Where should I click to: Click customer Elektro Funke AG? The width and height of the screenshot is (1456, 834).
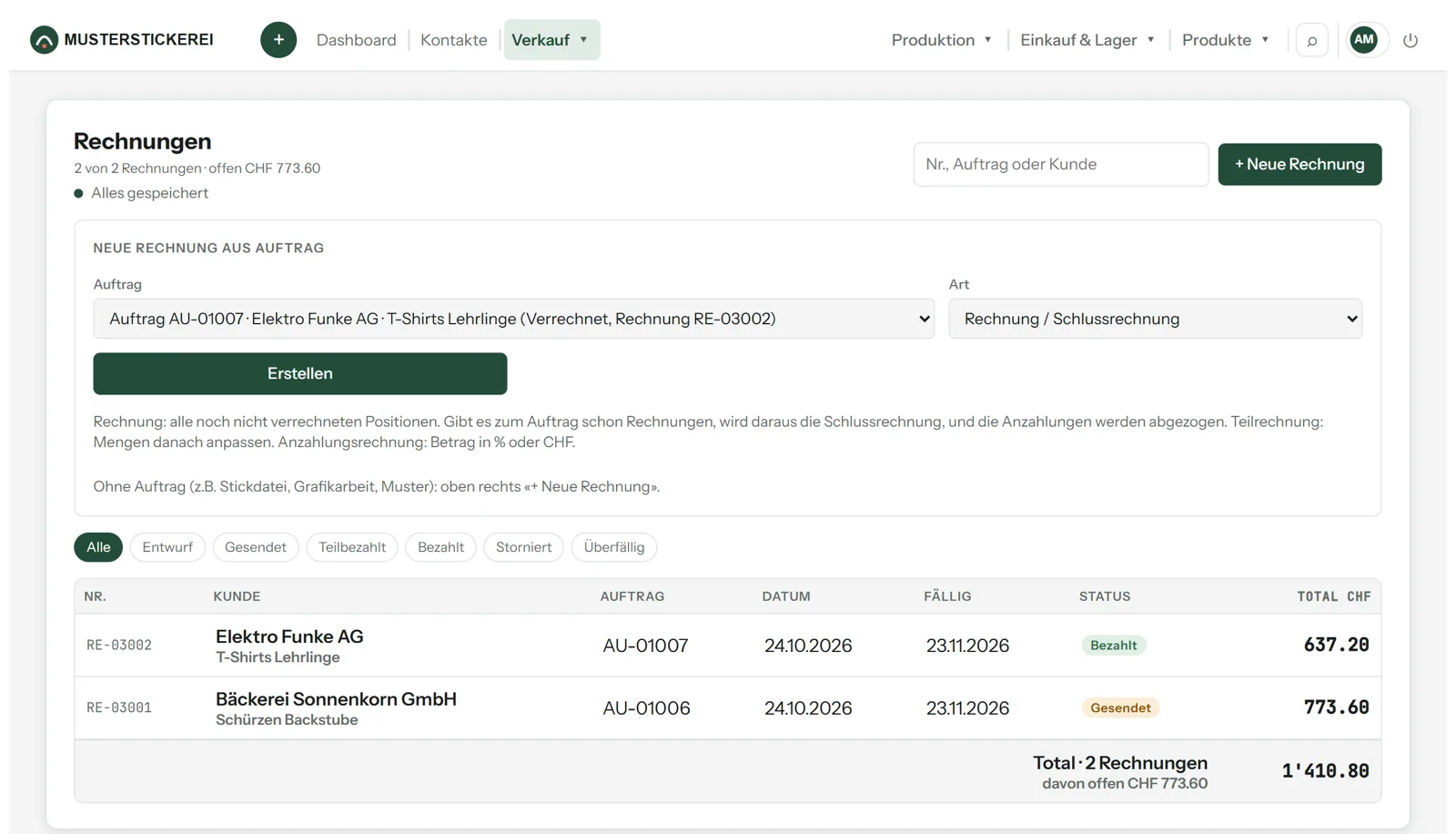click(289, 636)
